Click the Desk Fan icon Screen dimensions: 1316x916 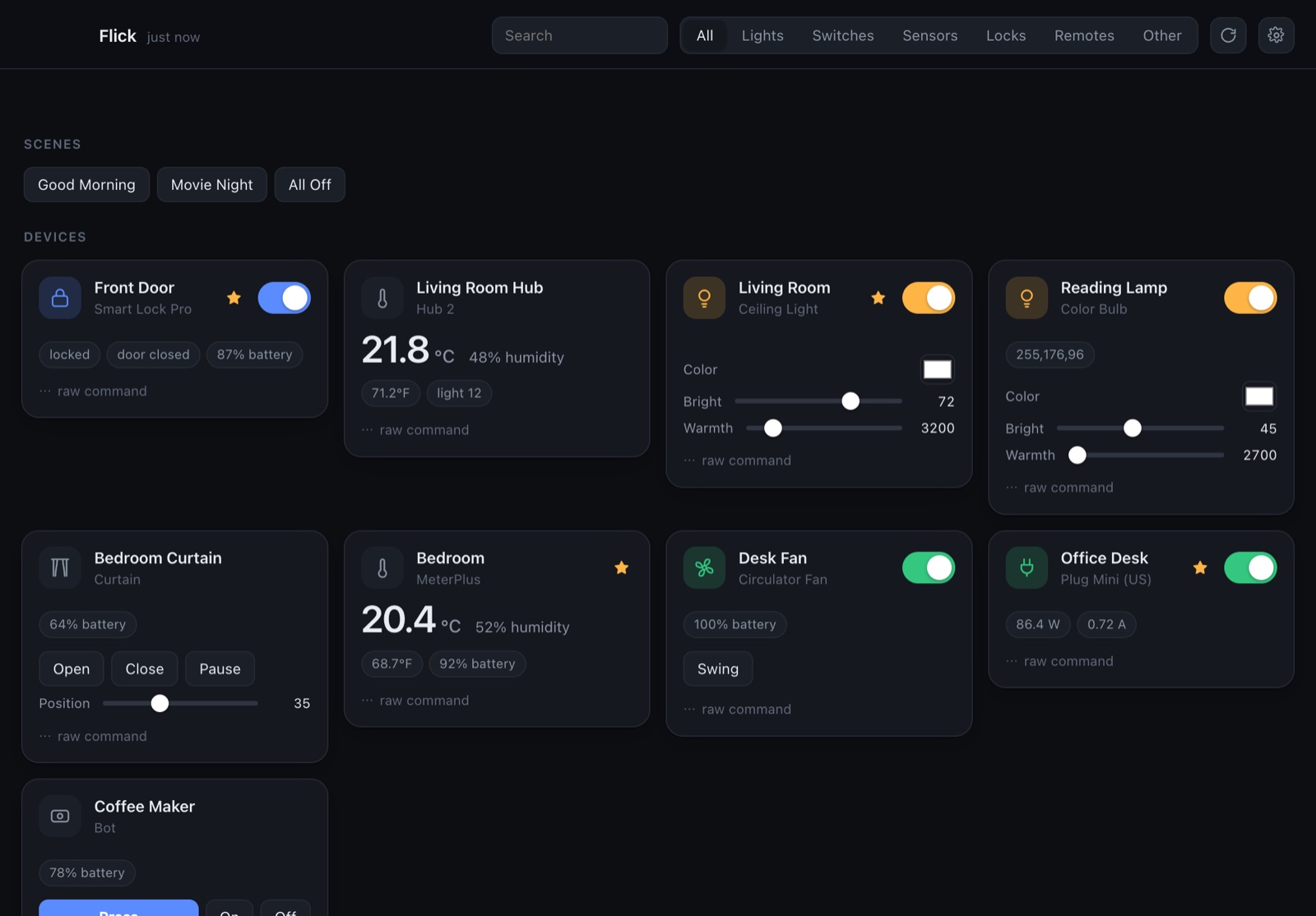click(x=704, y=567)
